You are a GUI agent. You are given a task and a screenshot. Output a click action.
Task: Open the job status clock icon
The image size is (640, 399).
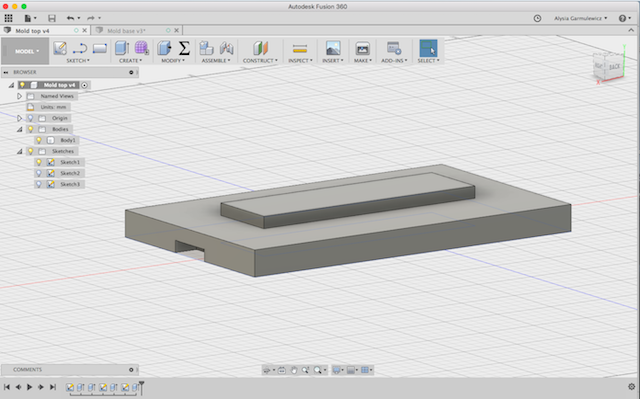(538, 18)
